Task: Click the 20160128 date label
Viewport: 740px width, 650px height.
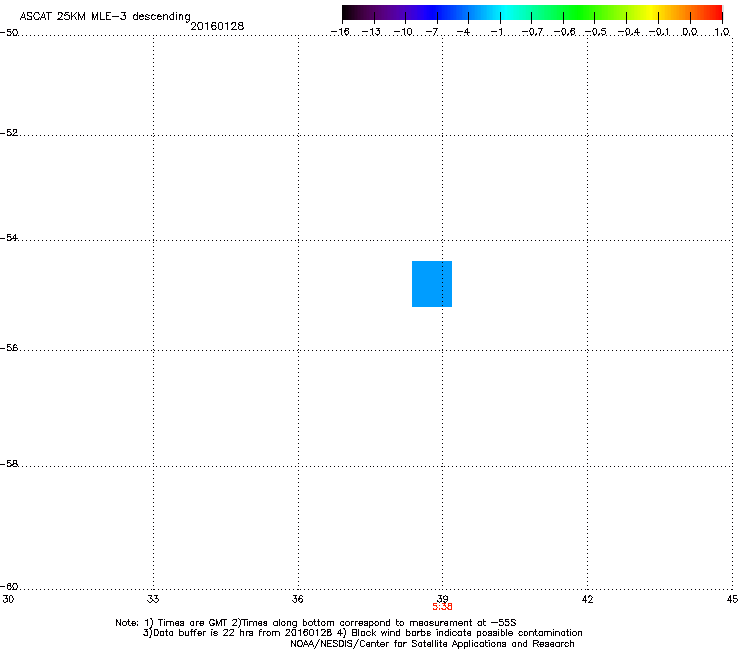Action: point(217,26)
